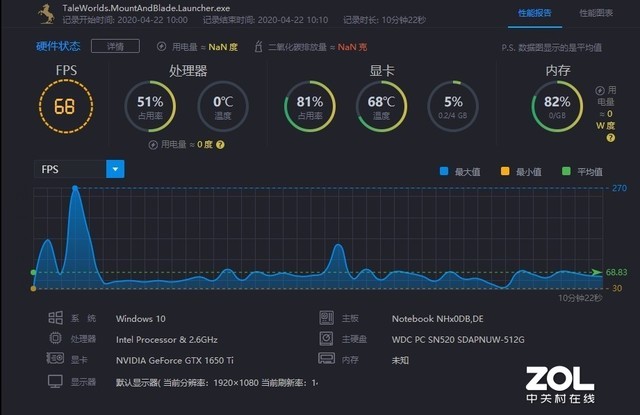Click the GPU 5% video memory gauge
The height and width of the screenshot is (415, 640).
click(x=453, y=106)
